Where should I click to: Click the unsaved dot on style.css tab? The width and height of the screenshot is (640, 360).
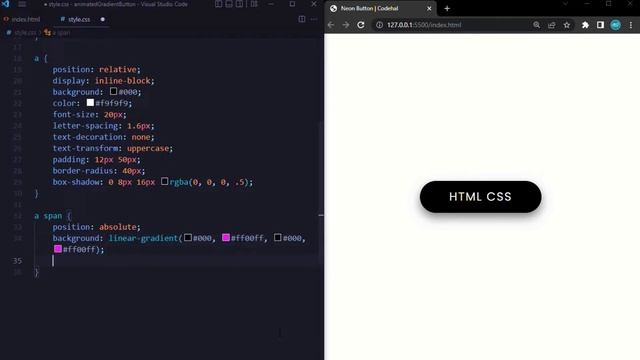pyautogui.click(x=102, y=19)
